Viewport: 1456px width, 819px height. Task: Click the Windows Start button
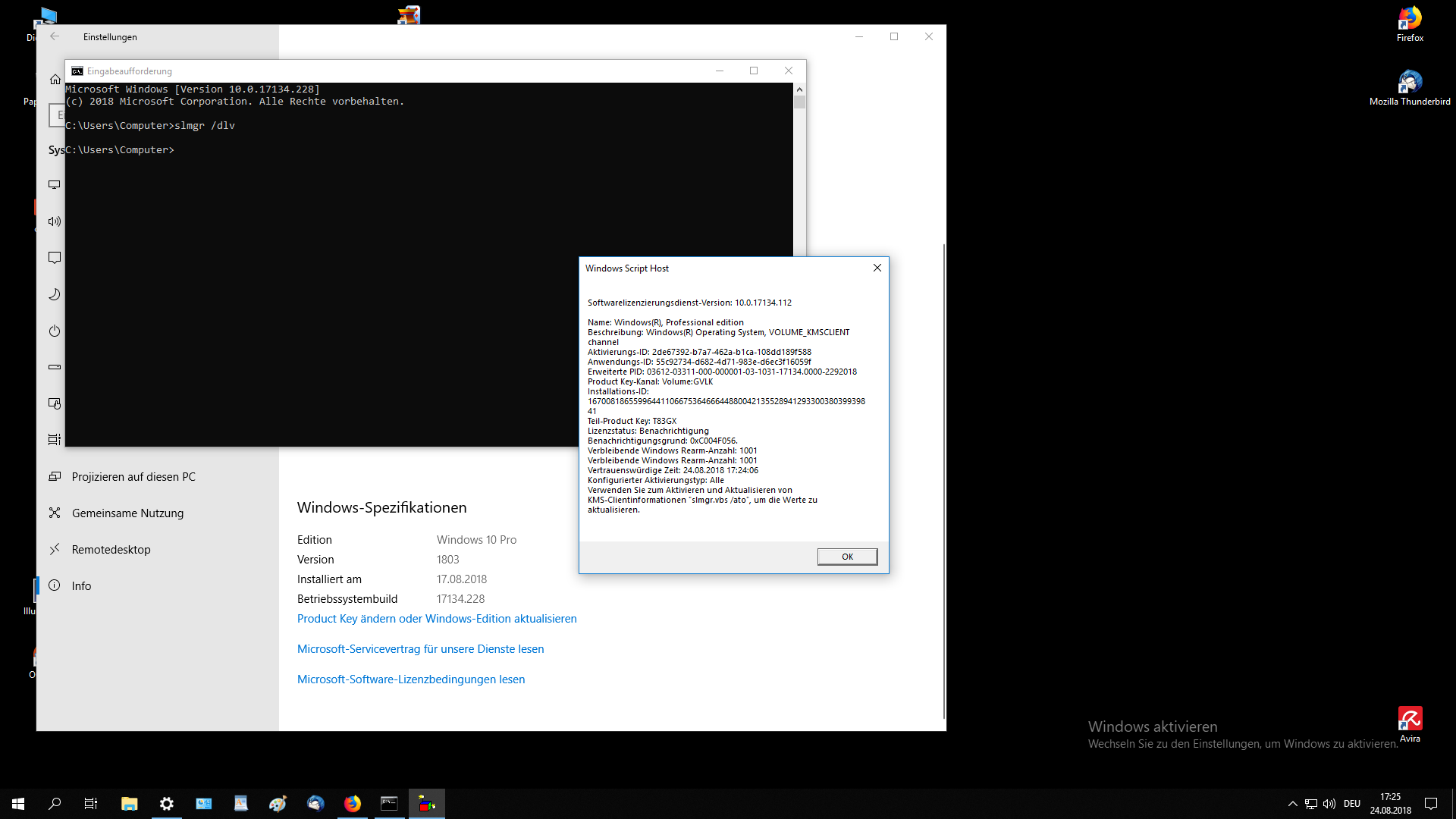tap(18, 803)
